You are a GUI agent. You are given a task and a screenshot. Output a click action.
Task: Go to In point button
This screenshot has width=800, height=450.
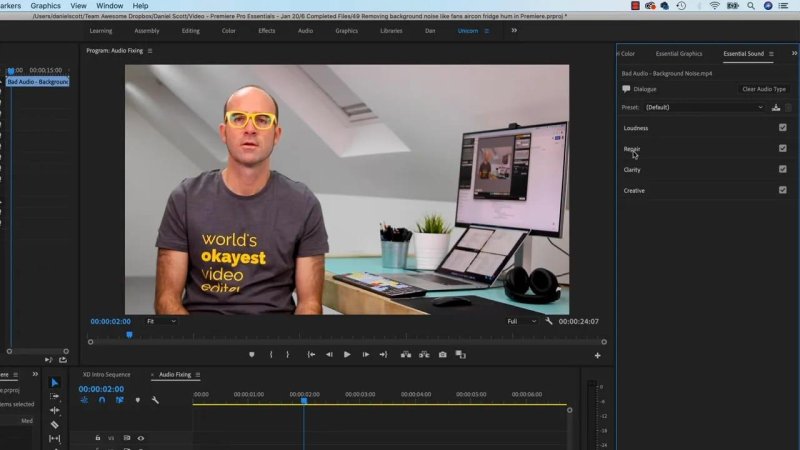pos(311,355)
